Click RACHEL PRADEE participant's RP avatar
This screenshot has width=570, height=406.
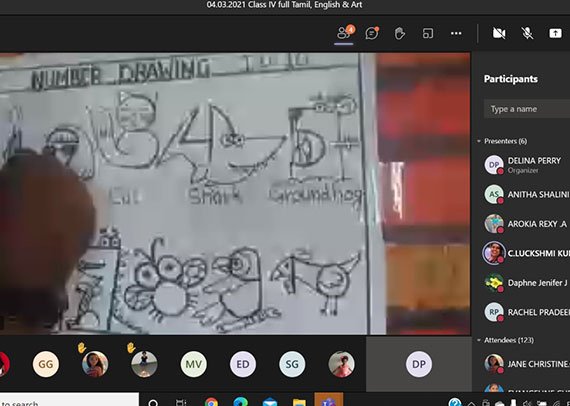pyautogui.click(x=494, y=312)
